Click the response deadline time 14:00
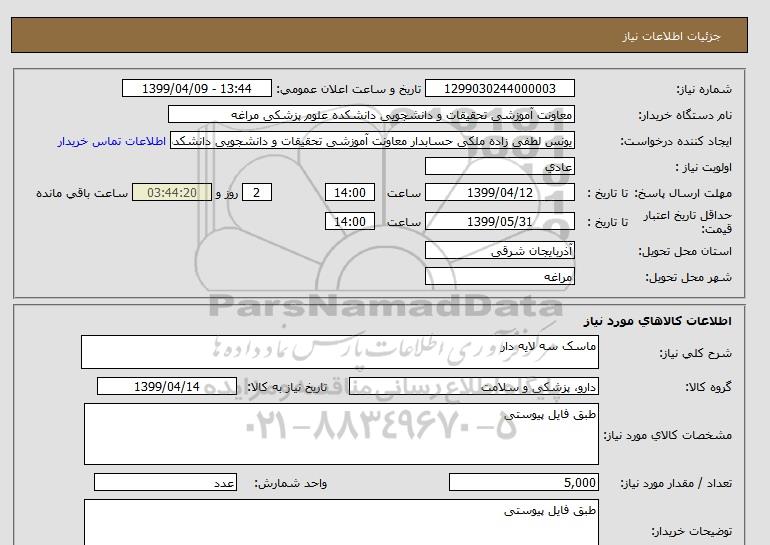Viewport: 770px width, 545px height. [x=350, y=192]
